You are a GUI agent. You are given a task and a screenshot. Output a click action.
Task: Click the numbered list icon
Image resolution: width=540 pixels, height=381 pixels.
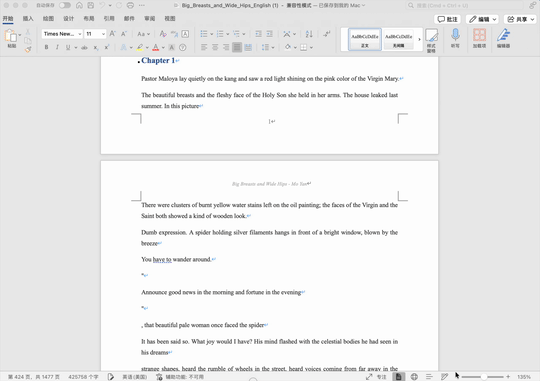220,34
